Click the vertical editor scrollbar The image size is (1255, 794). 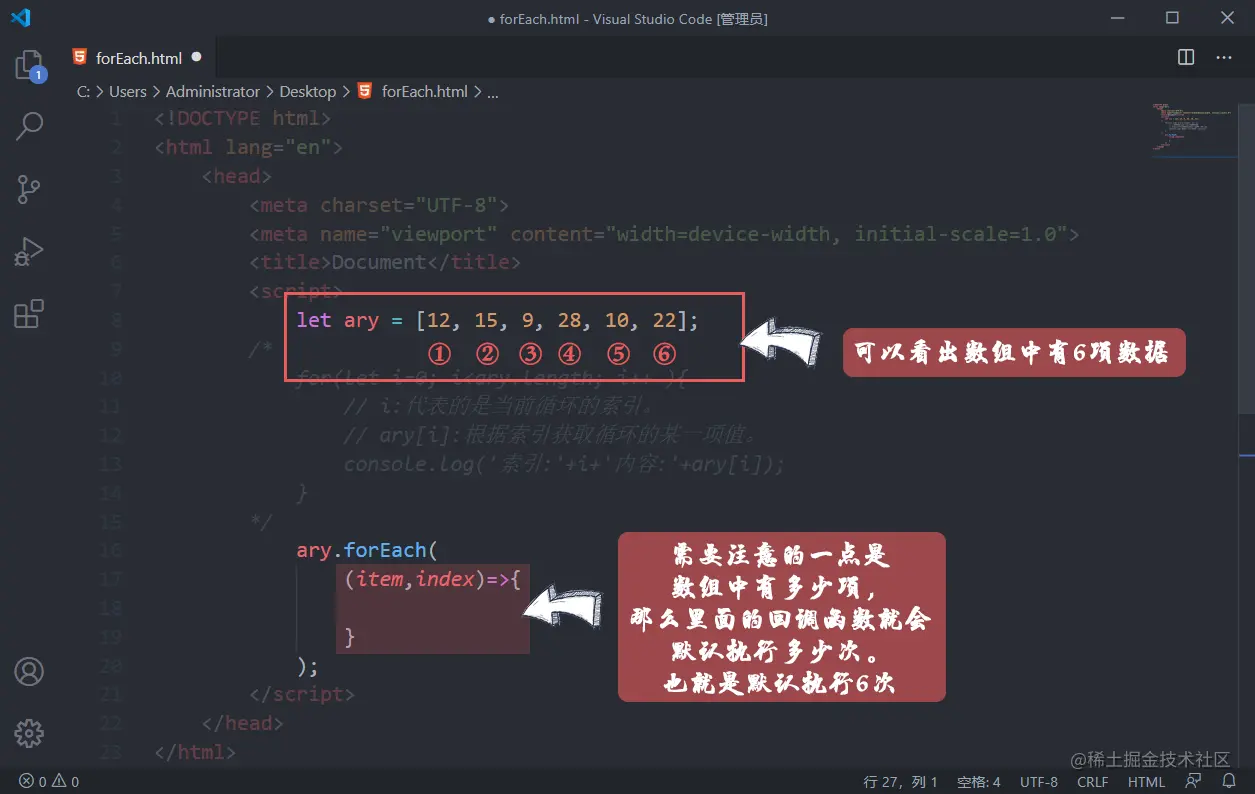coord(1247,257)
